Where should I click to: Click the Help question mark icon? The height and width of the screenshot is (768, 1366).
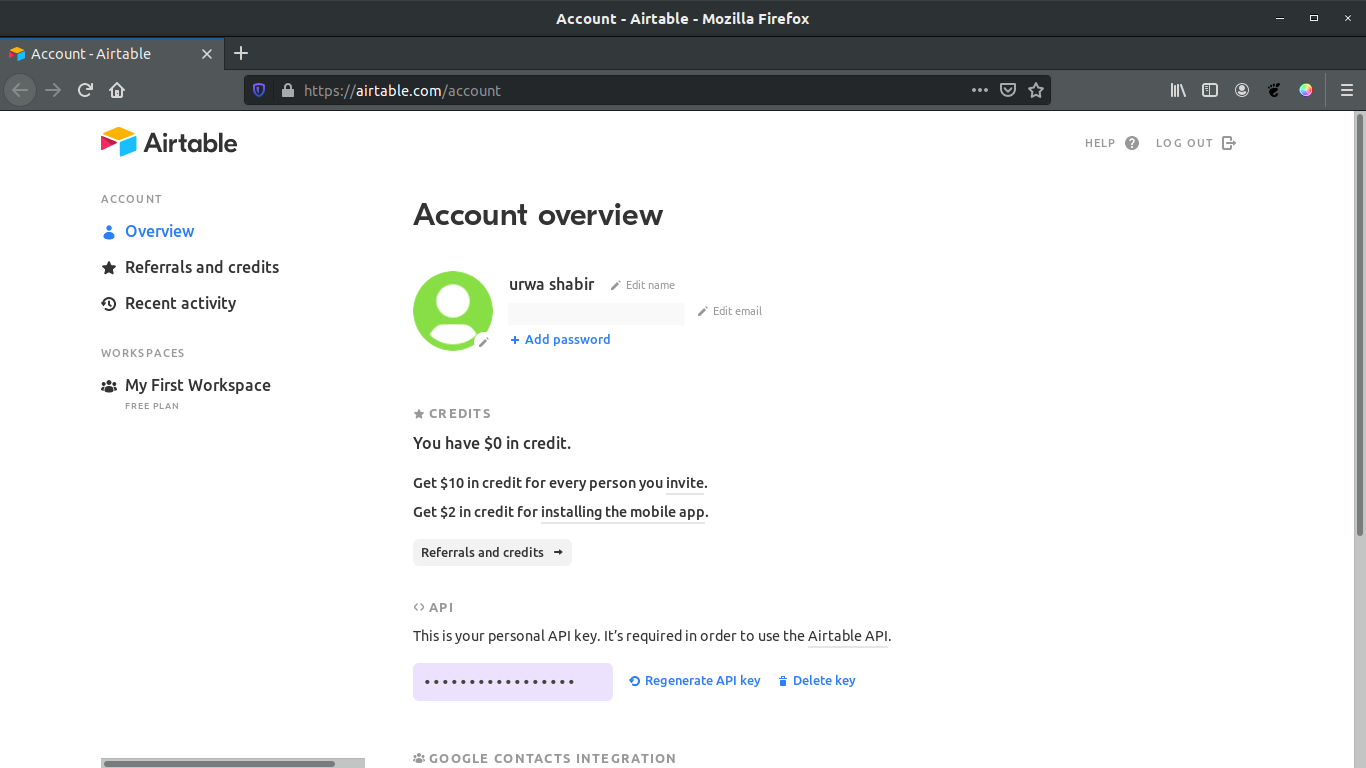point(1132,143)
